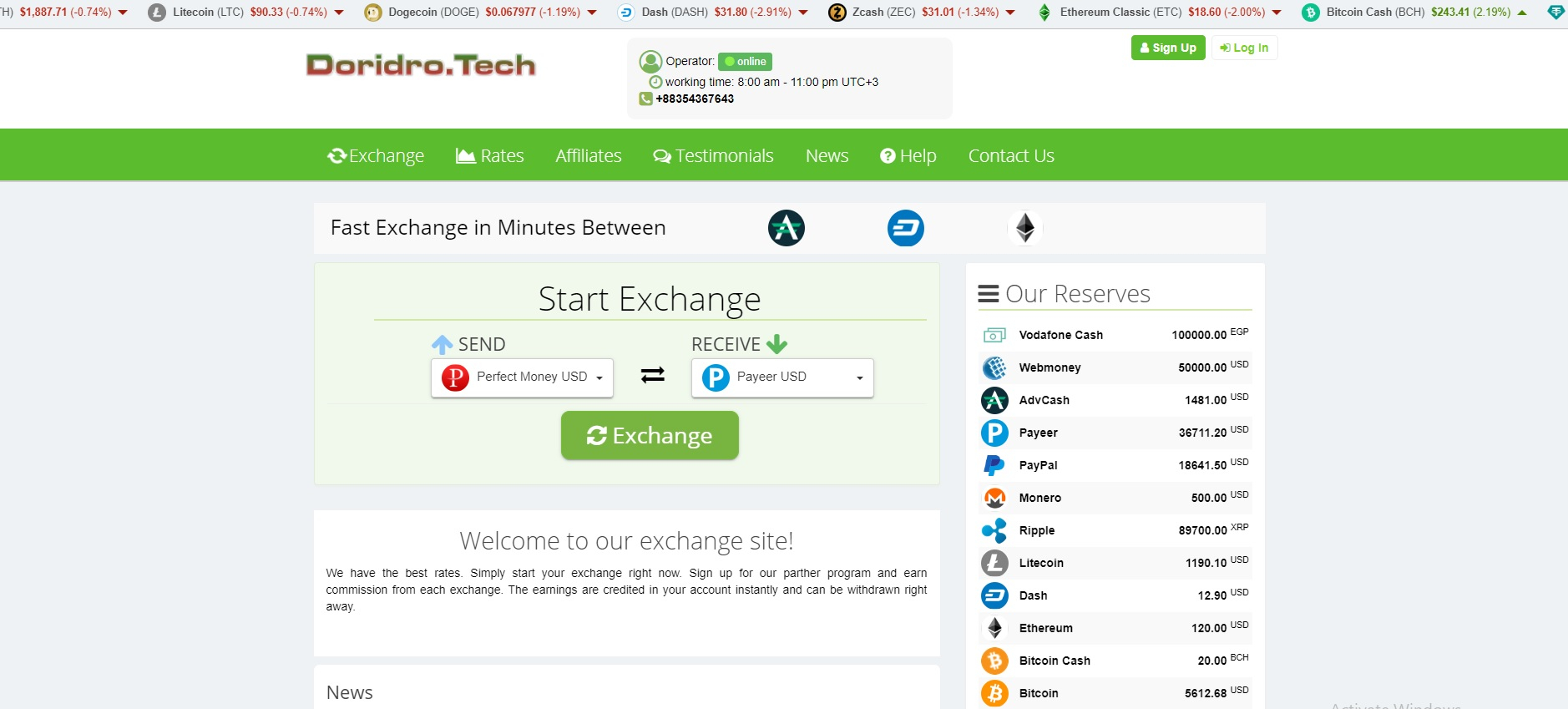Image resolution: width=1568 pixels, height=709 pixels.
Task: Click the Log In link
Action: [1244, 48]
